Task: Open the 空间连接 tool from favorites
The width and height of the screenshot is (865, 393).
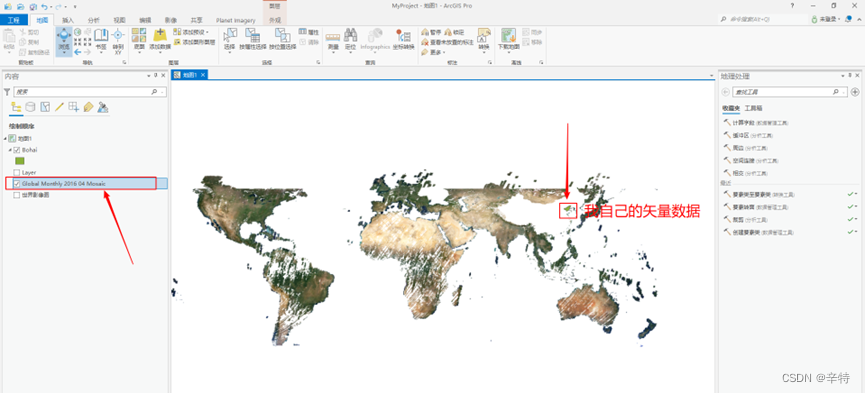Action: 750,160
